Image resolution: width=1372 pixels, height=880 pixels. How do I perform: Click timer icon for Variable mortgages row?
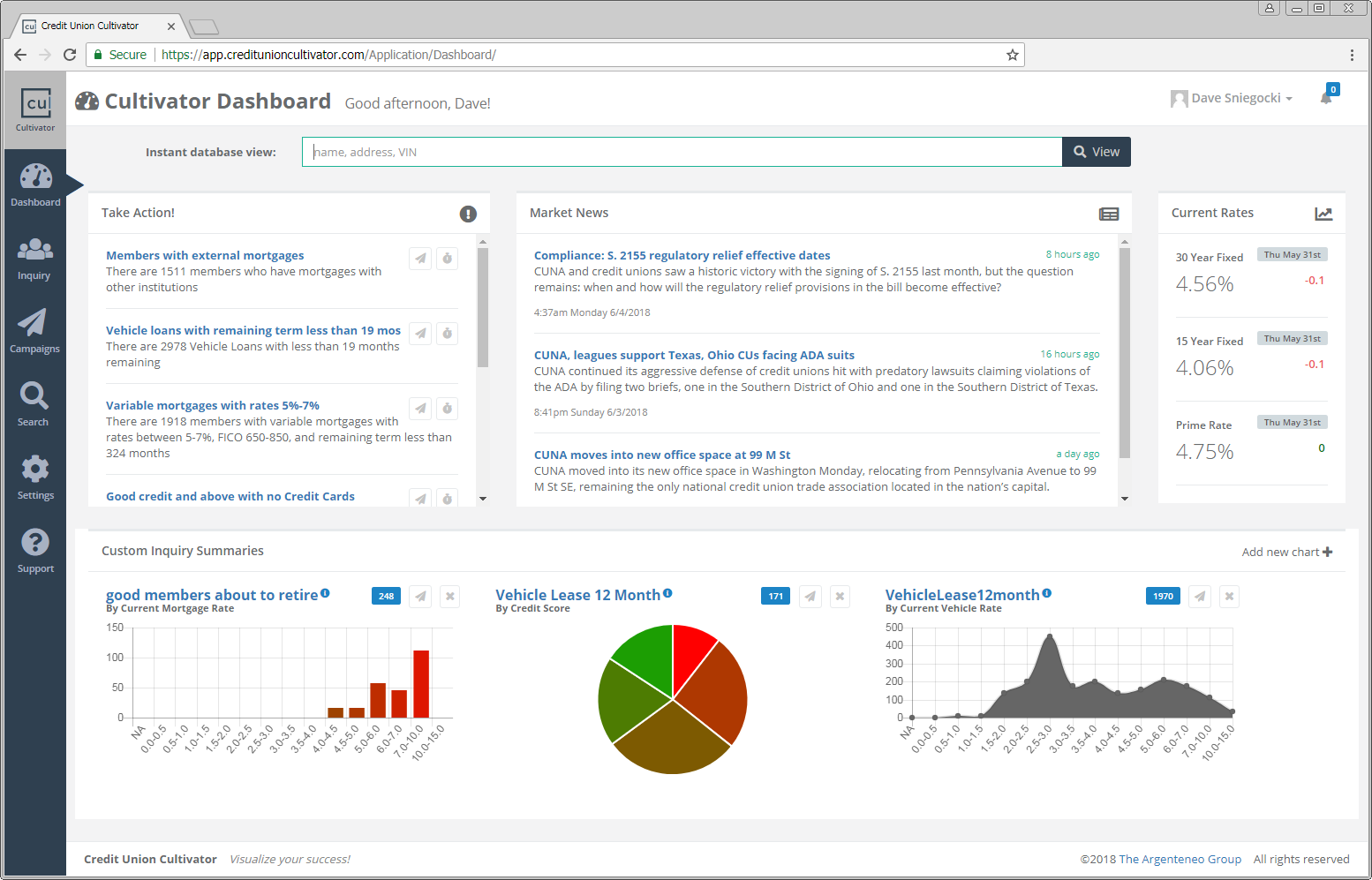pos(448,409)
